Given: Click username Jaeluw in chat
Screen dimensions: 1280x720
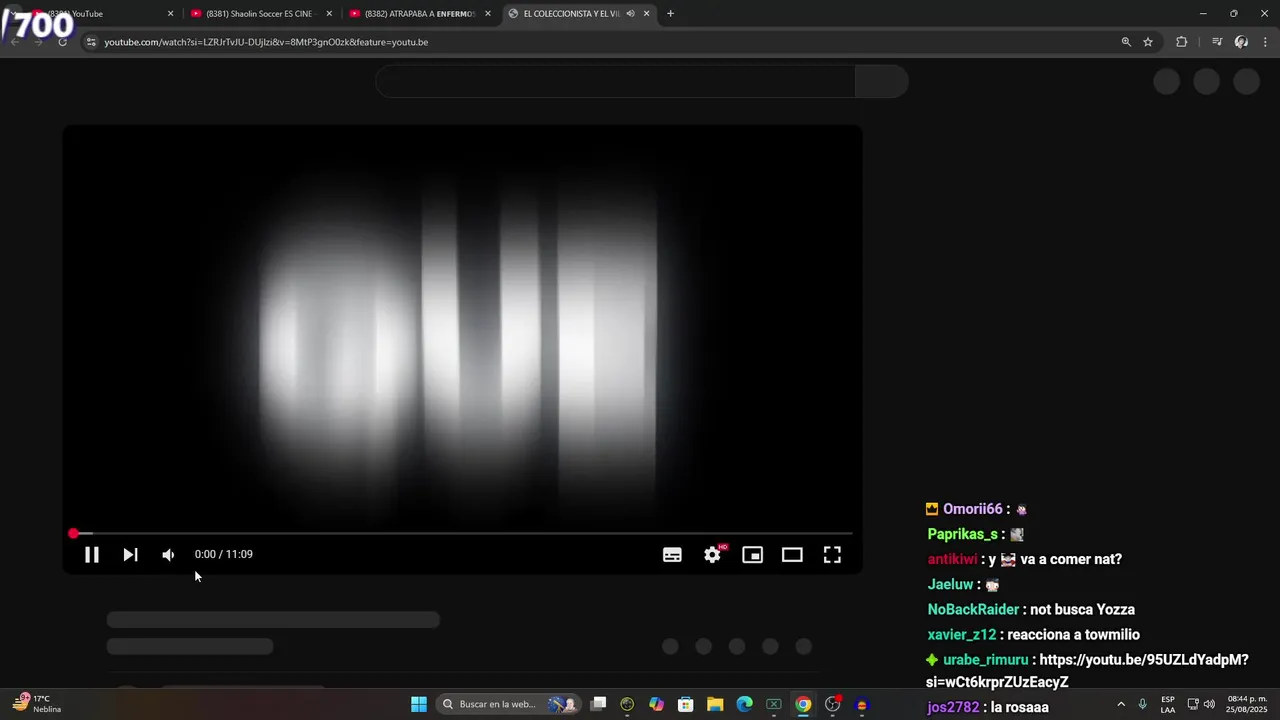Looking at the screenshot, I should (950, 584).
